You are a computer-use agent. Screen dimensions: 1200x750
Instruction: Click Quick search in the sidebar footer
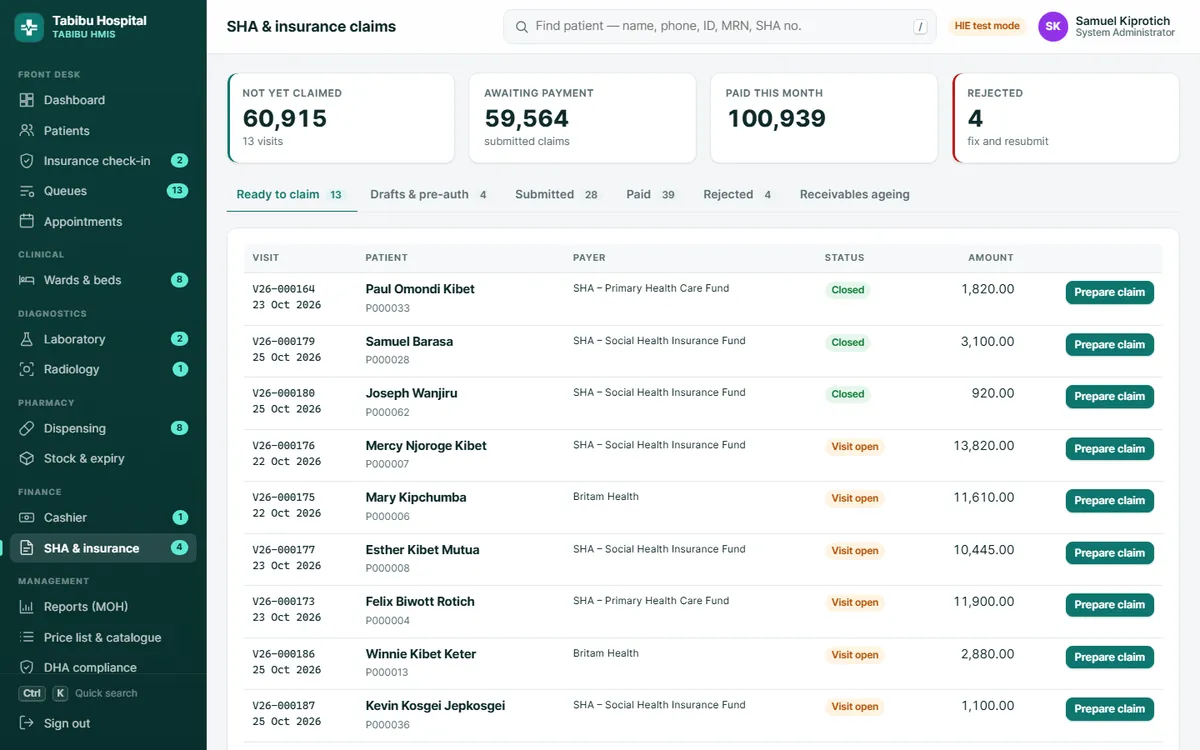106,693
